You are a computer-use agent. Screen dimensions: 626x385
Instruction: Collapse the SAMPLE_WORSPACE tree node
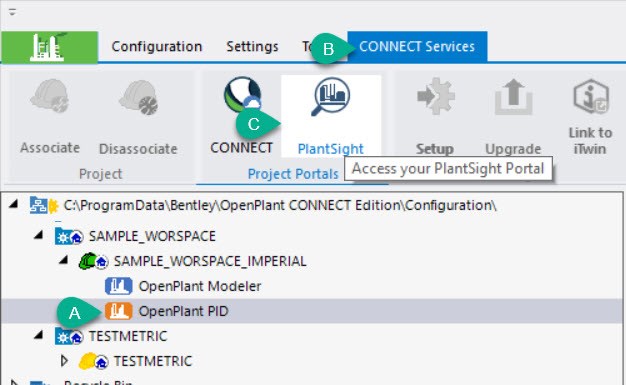(39, 236)
